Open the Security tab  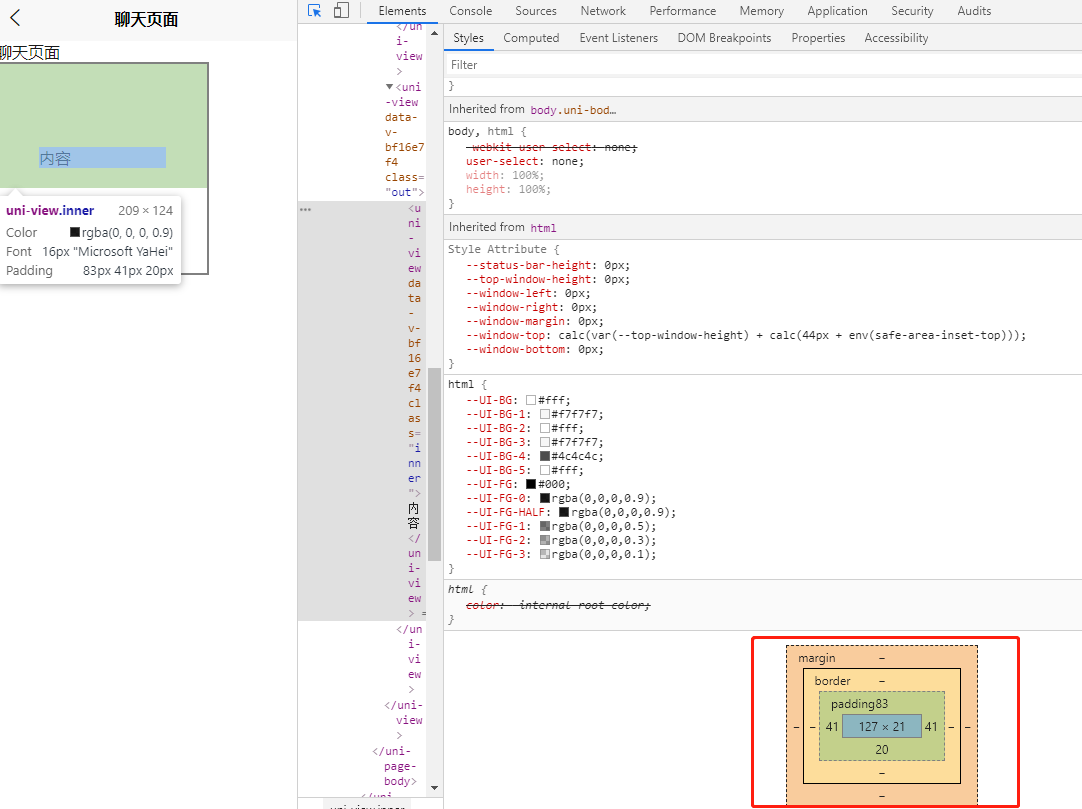(912, 11)
